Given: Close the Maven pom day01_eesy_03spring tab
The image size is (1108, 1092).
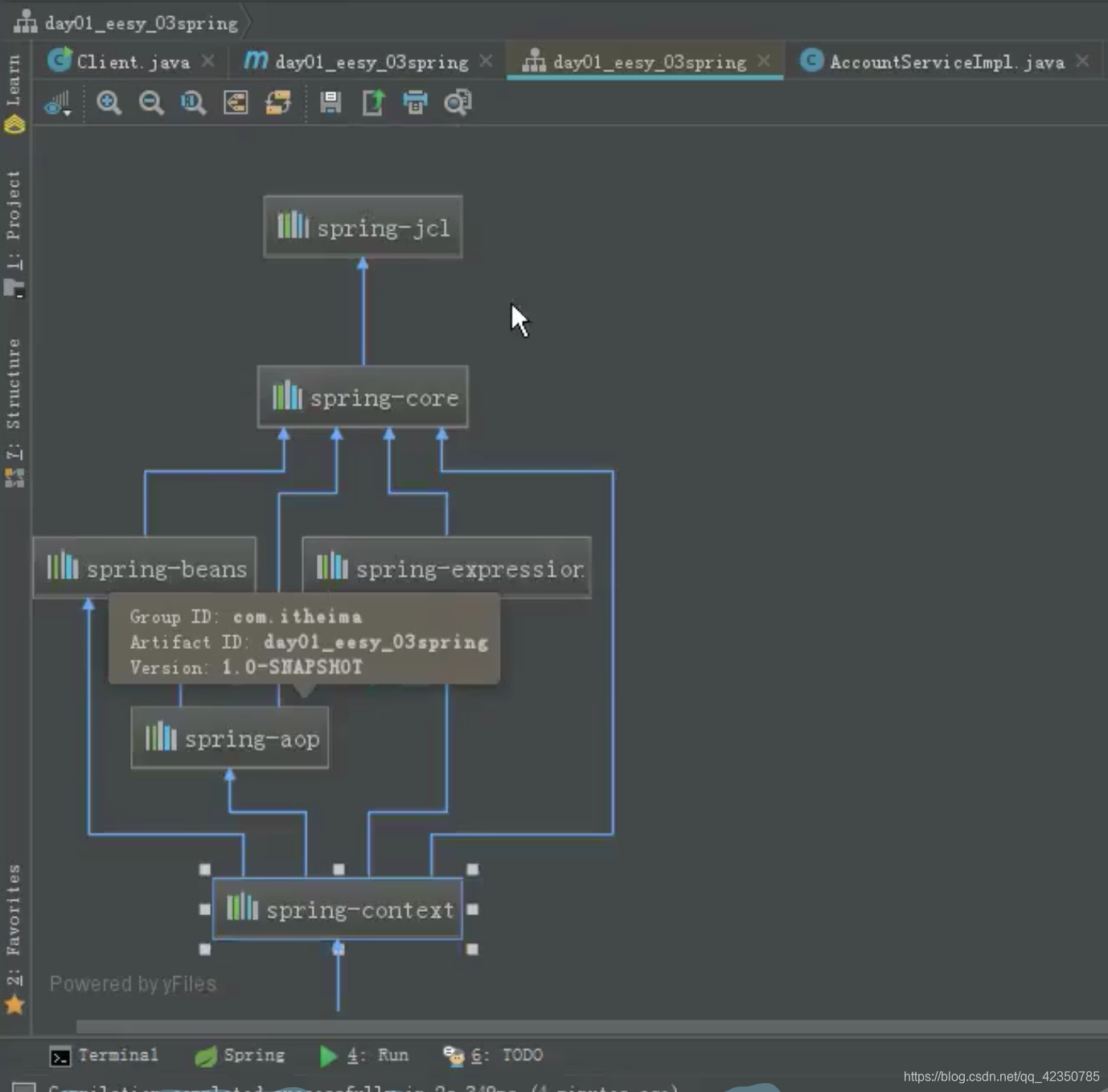Looking at the screenshot, I should point(486,60).
